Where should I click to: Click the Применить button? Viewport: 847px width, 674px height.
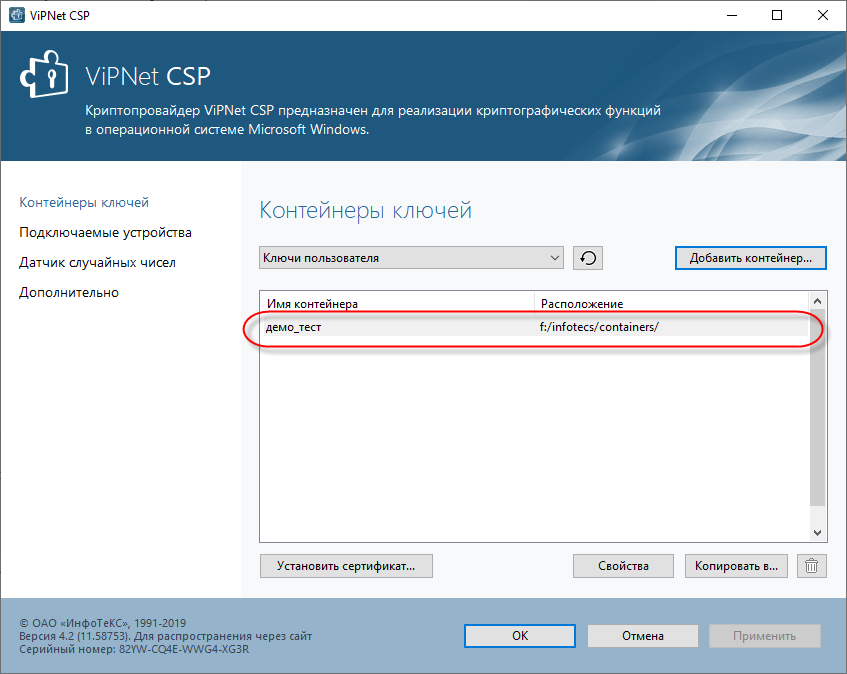click(x=764, y=636)
